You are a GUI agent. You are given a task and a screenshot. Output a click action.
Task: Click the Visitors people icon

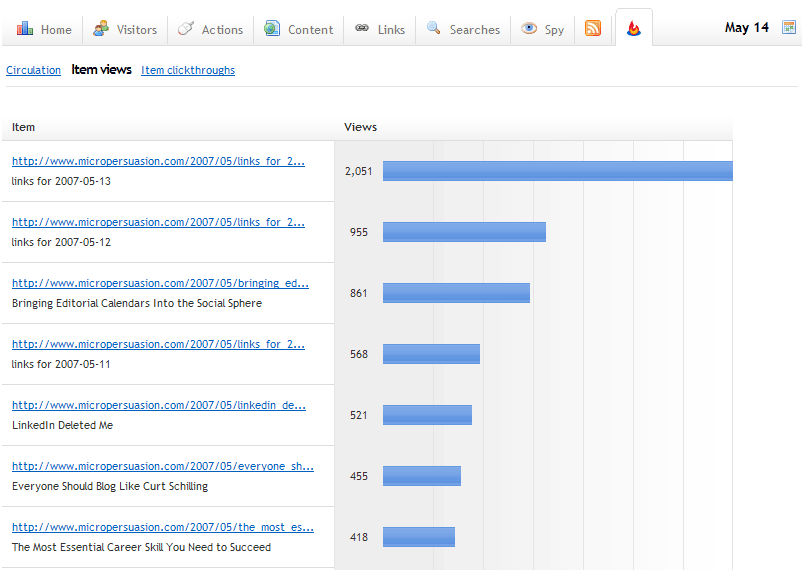point(101,28)
